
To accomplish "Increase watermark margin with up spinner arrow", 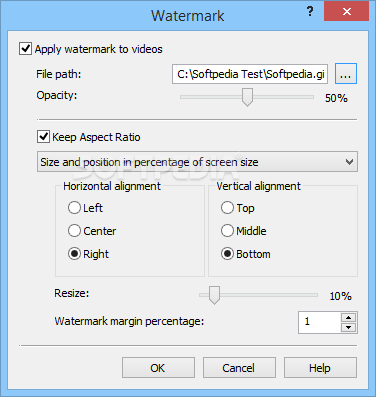I will (349, 317).
